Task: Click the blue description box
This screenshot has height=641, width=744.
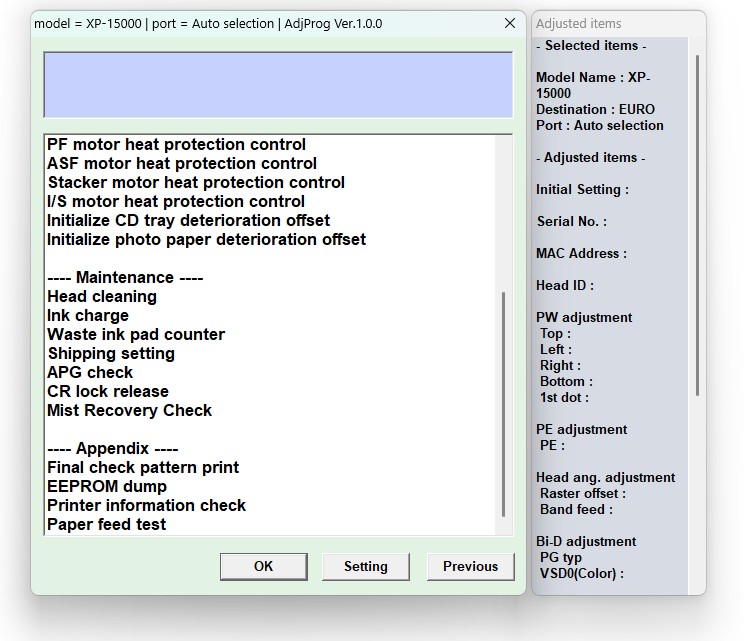Action: tap(278, 84)
